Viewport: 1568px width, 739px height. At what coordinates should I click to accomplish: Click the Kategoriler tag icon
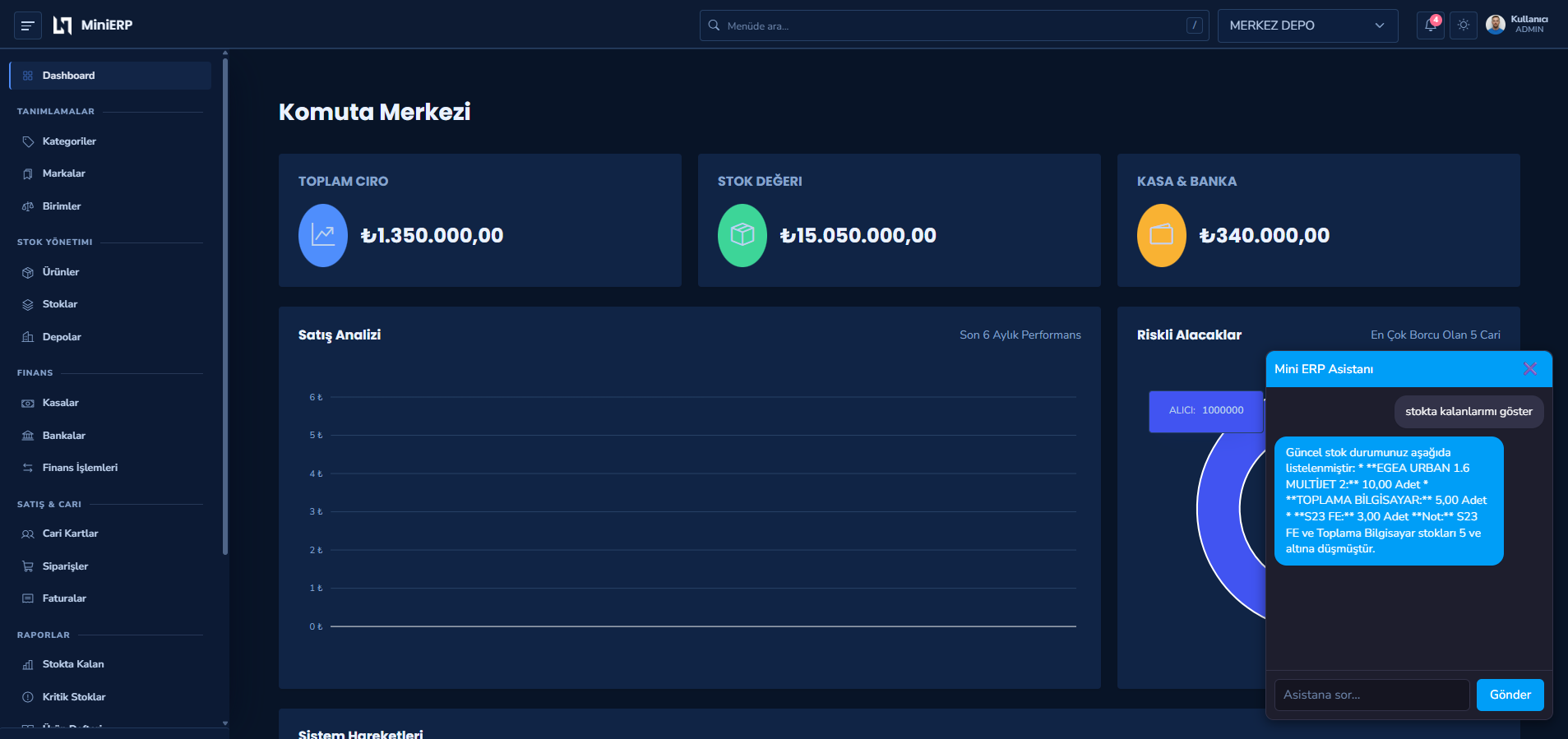pos(28,141)
